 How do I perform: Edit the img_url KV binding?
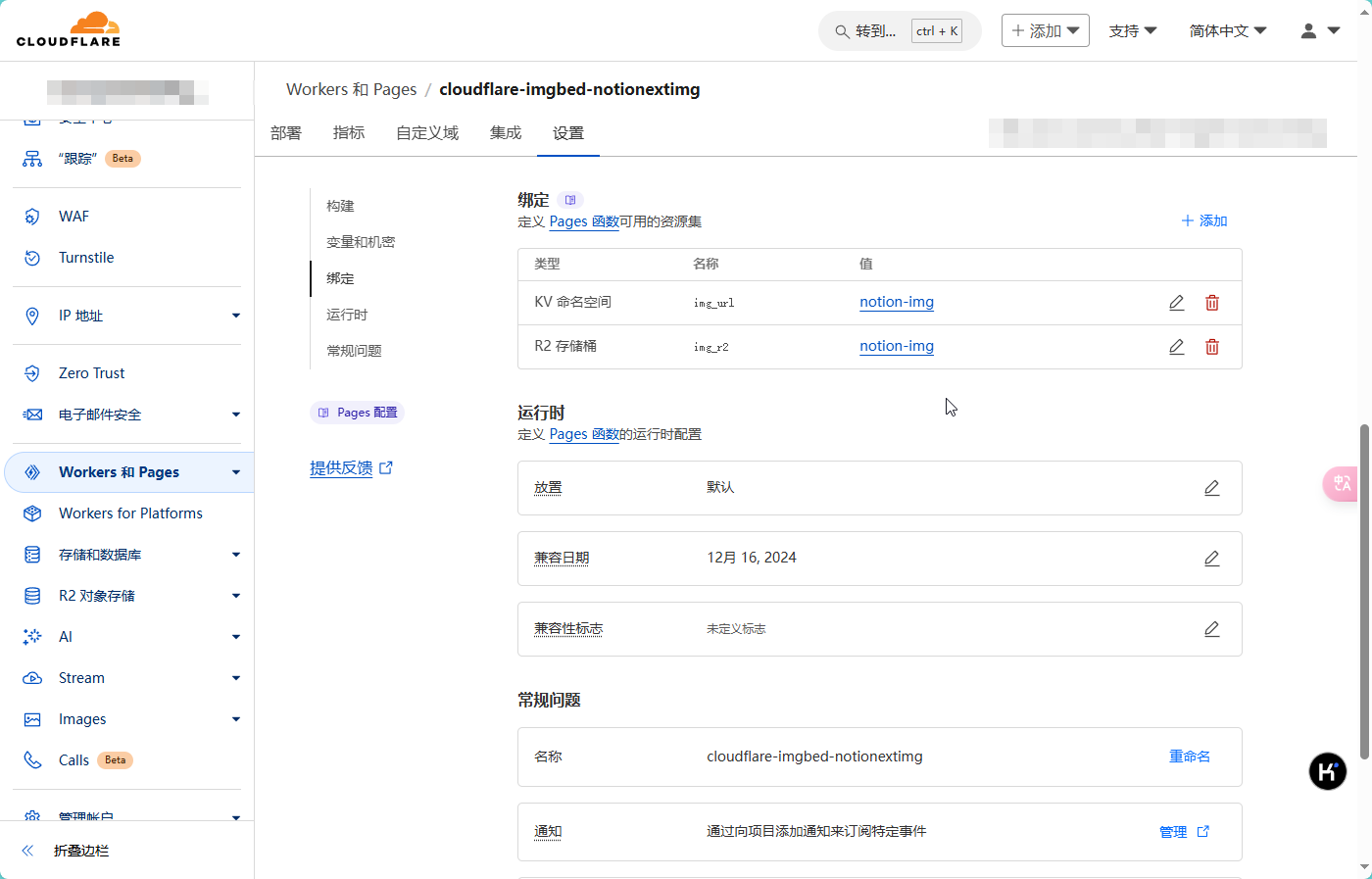(x=1177, y=303)
